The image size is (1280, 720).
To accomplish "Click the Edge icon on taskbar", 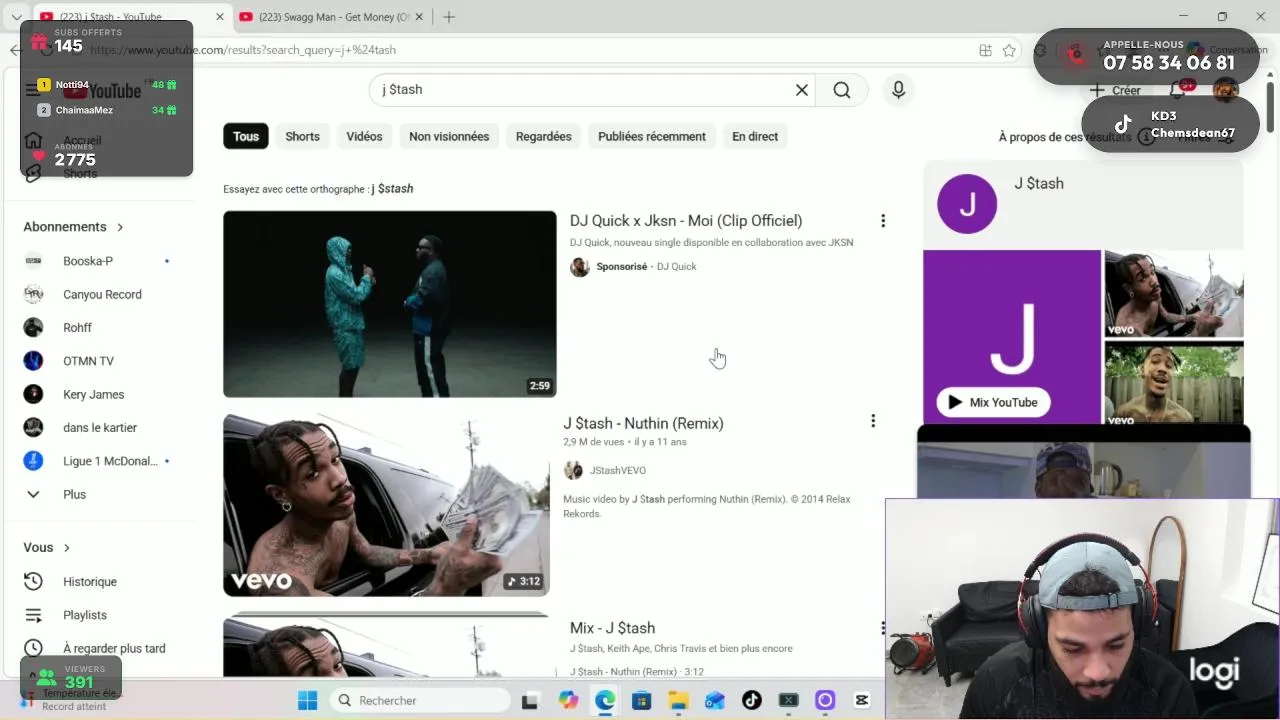I will (x=605, y=700).
